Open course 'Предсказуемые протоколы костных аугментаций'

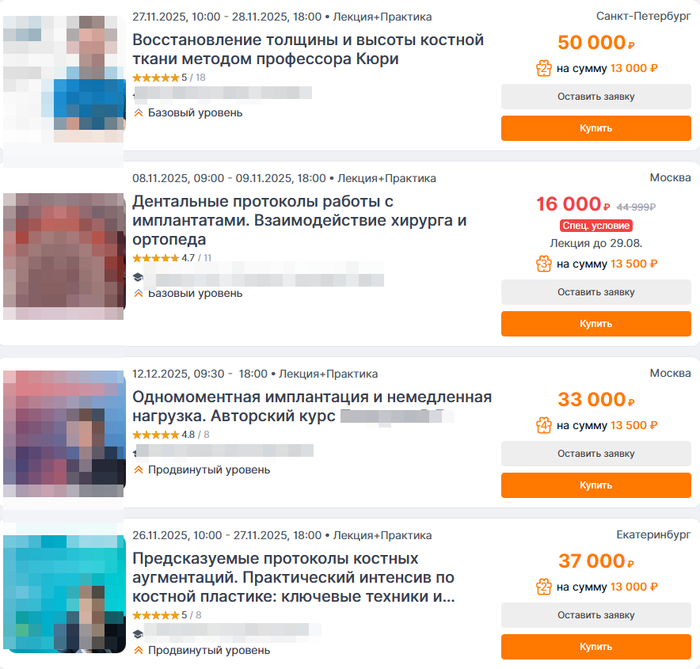point(294,578)
